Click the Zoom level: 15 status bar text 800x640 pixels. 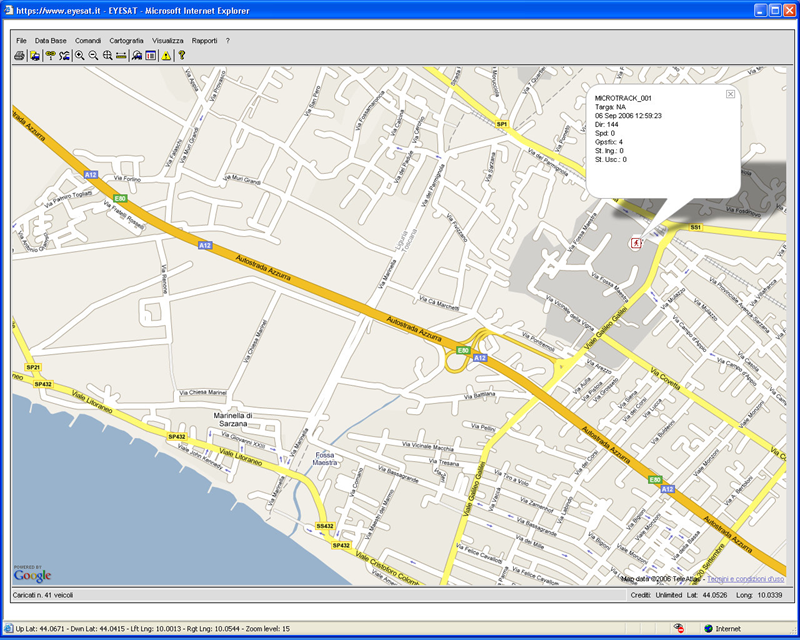coord(268,629)
